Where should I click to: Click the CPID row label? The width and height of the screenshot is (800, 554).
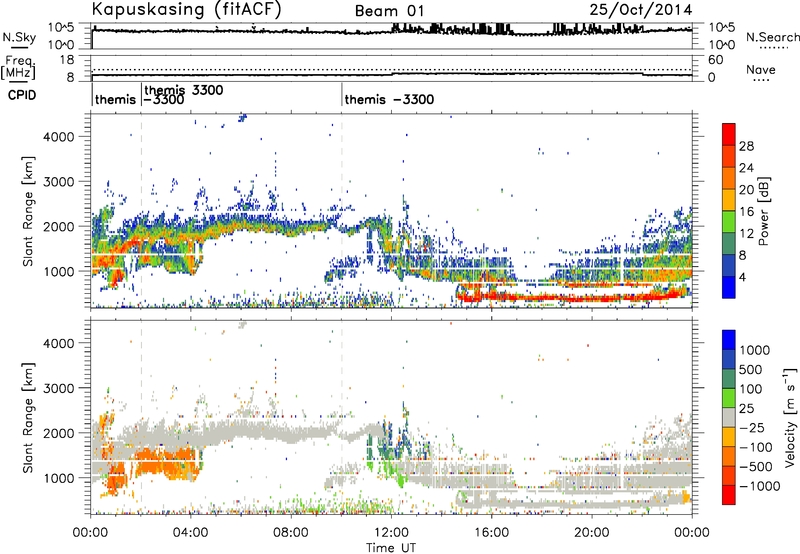click(22, 95)
